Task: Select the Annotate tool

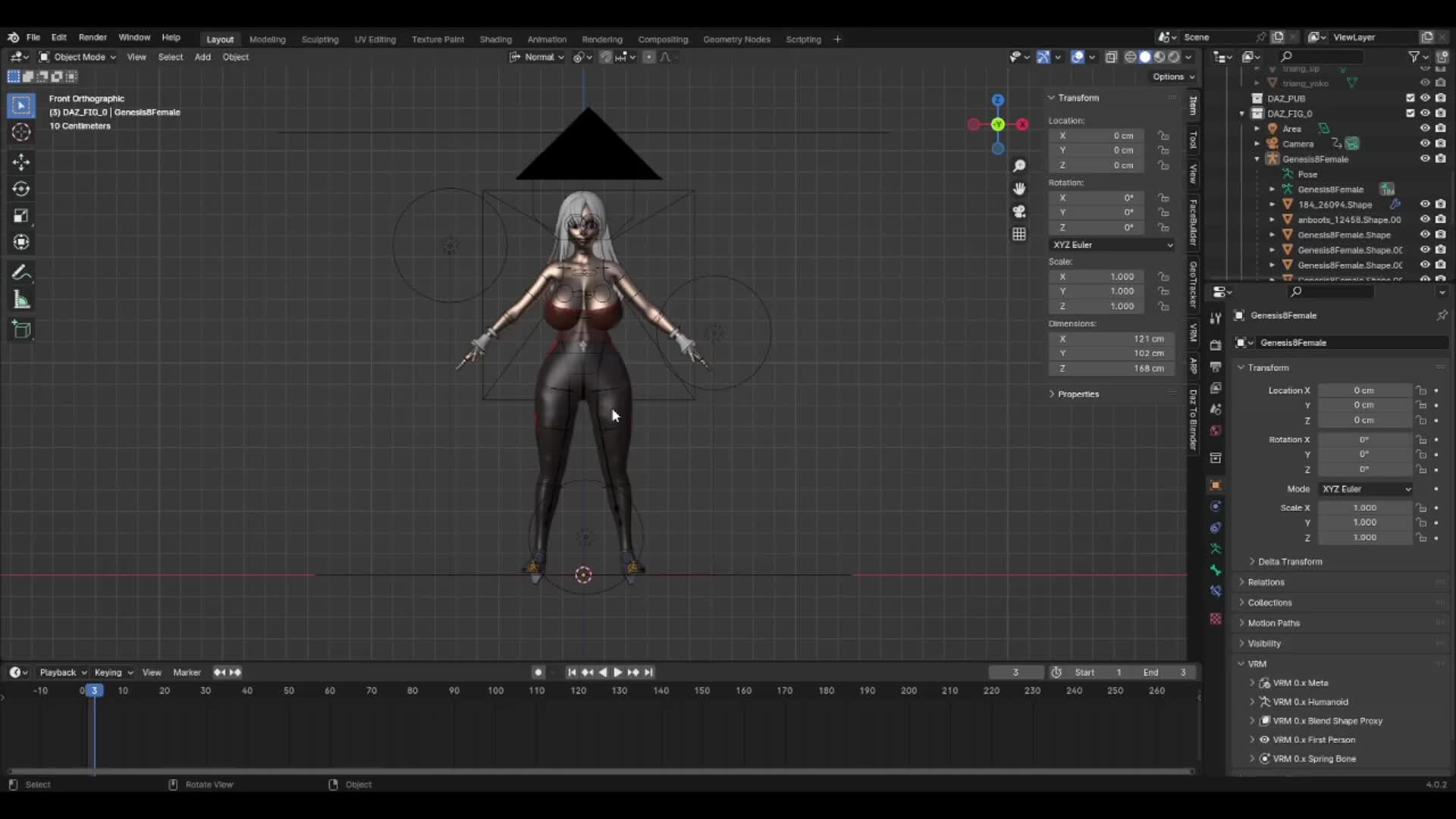Action: coord(21,272)
